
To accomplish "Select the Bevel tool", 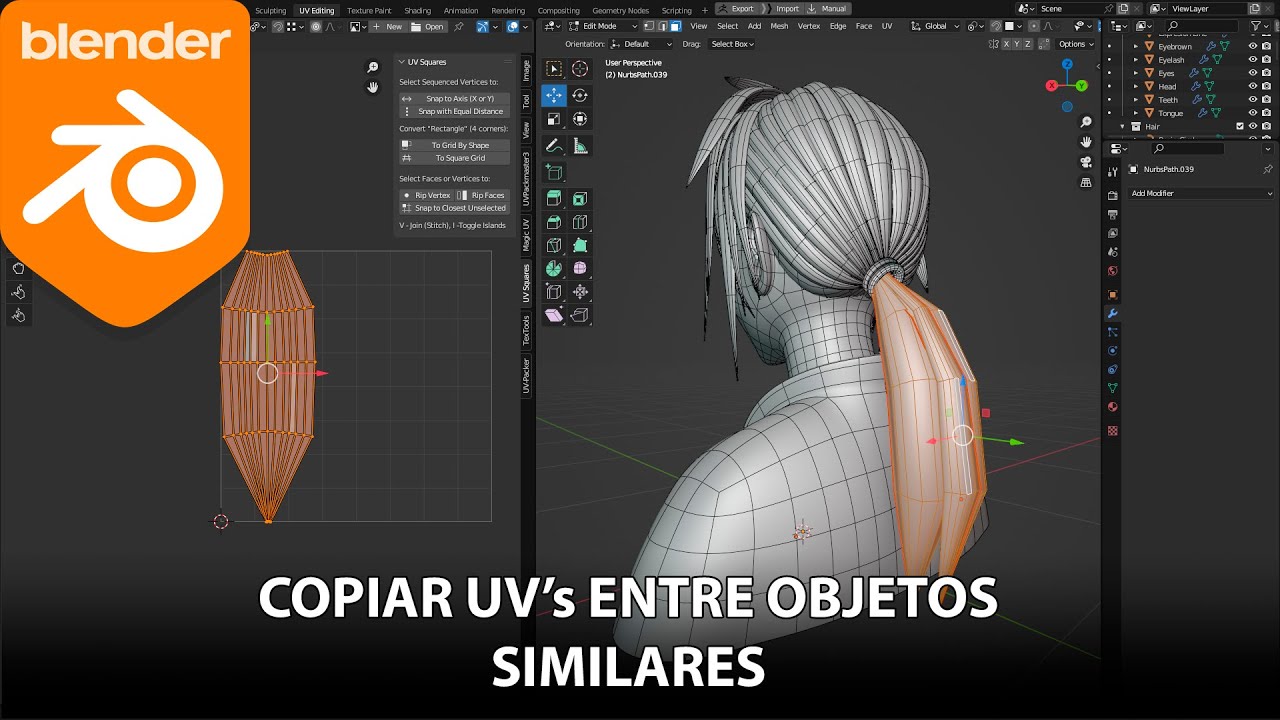I will coord(553,222).
